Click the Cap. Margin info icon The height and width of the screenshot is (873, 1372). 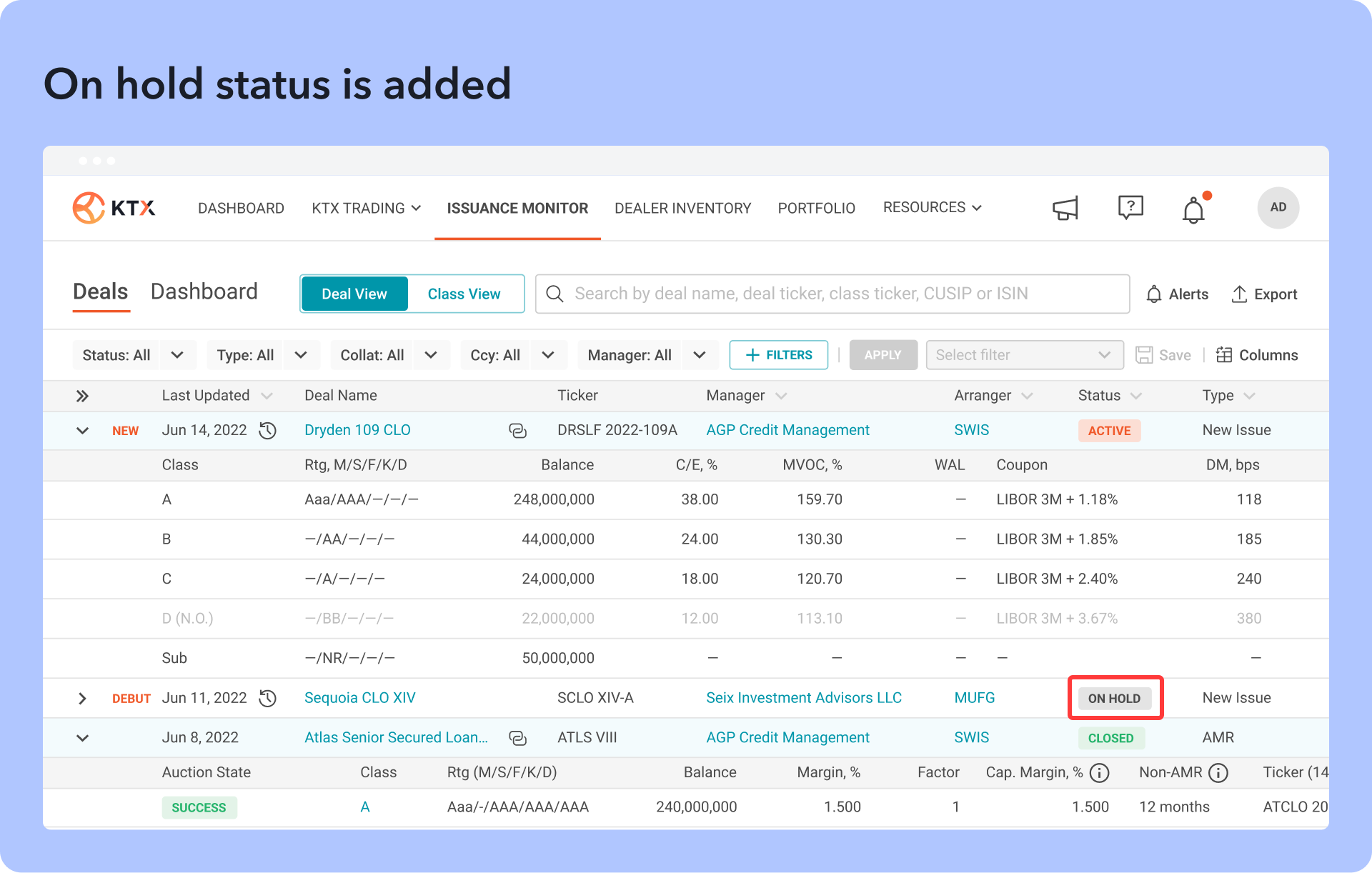[1100, 772]
